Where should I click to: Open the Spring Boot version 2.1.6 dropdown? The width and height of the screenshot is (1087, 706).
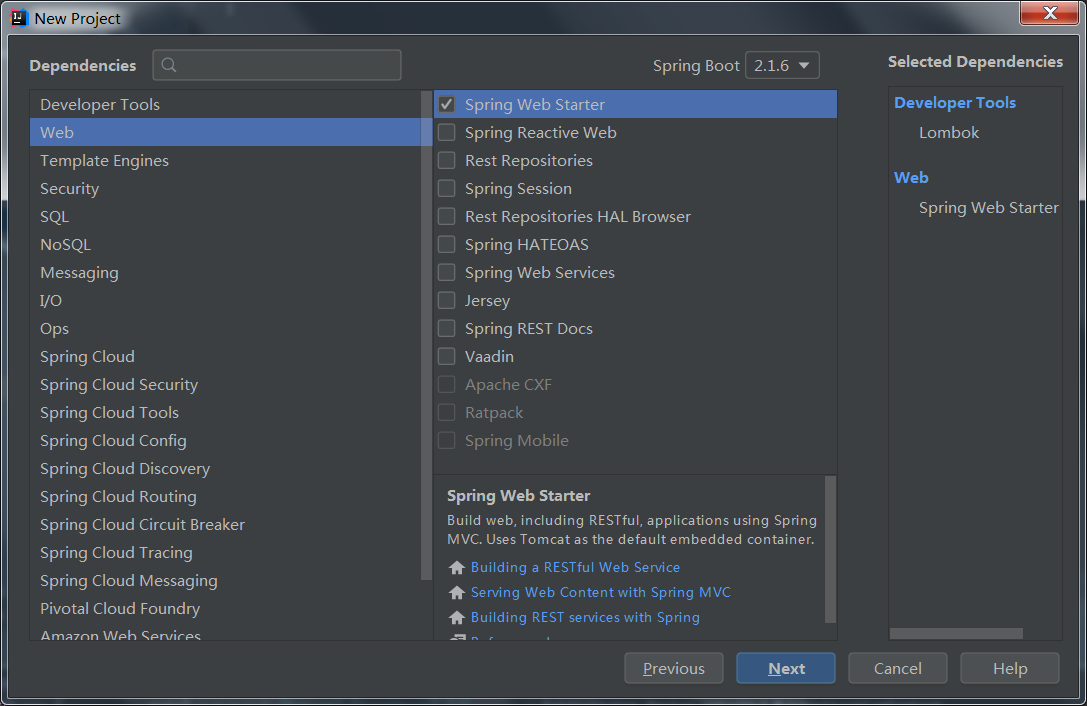[782, 65]
